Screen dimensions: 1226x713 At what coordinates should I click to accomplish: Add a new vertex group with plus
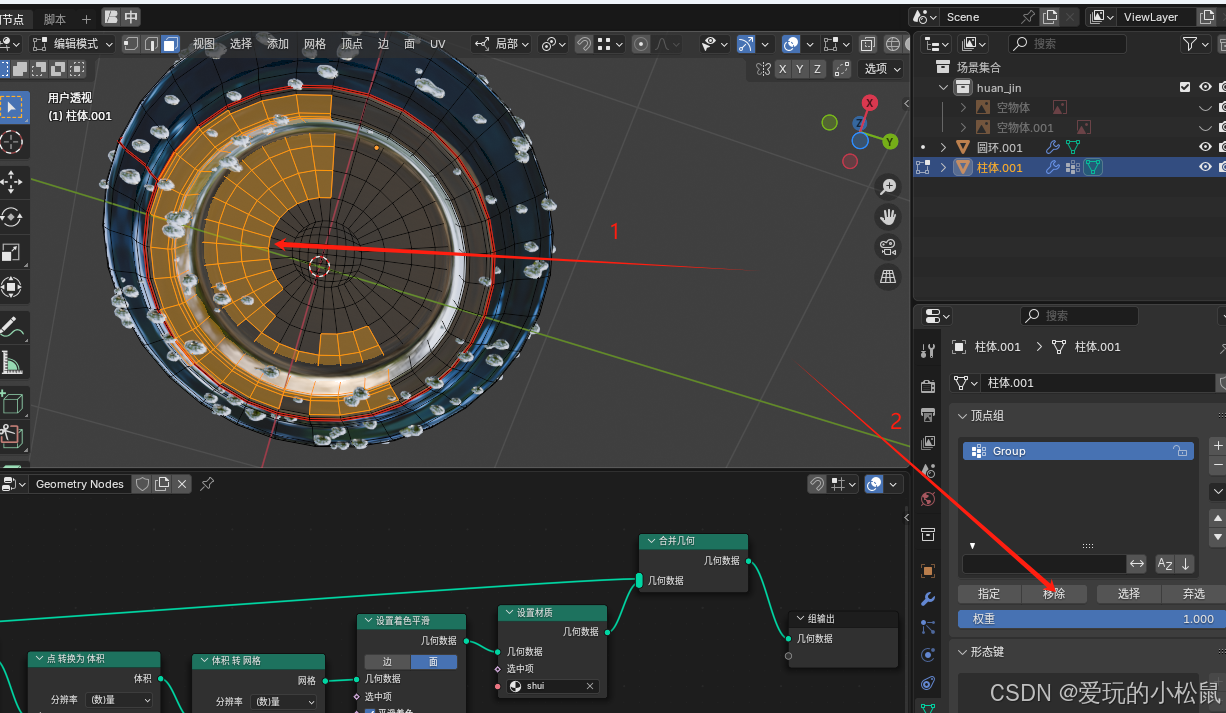pyautogui.click(x=1217, y=446)
